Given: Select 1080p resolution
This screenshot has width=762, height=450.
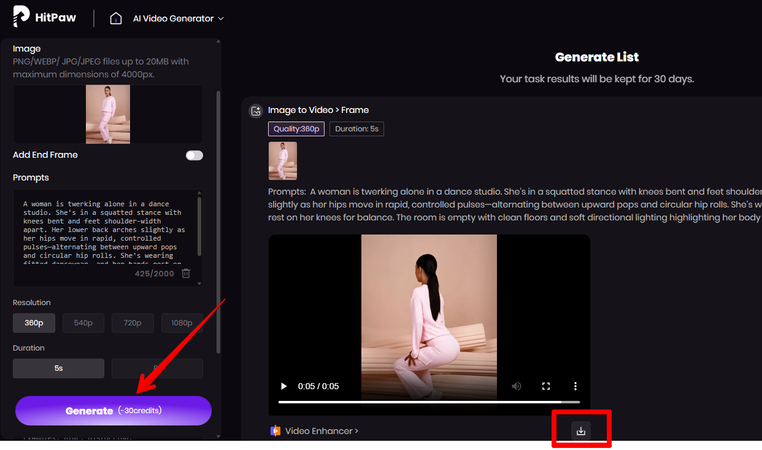Looking at the screenshot, I should pos(182,323).
